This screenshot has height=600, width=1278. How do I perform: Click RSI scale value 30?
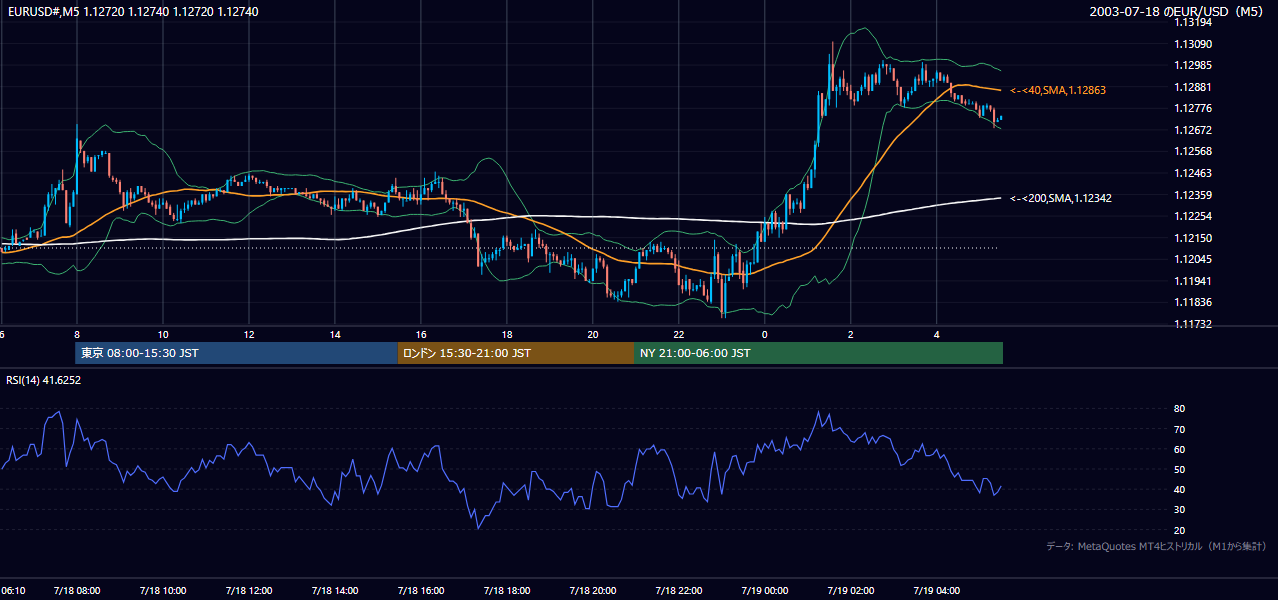point(1179,510)
